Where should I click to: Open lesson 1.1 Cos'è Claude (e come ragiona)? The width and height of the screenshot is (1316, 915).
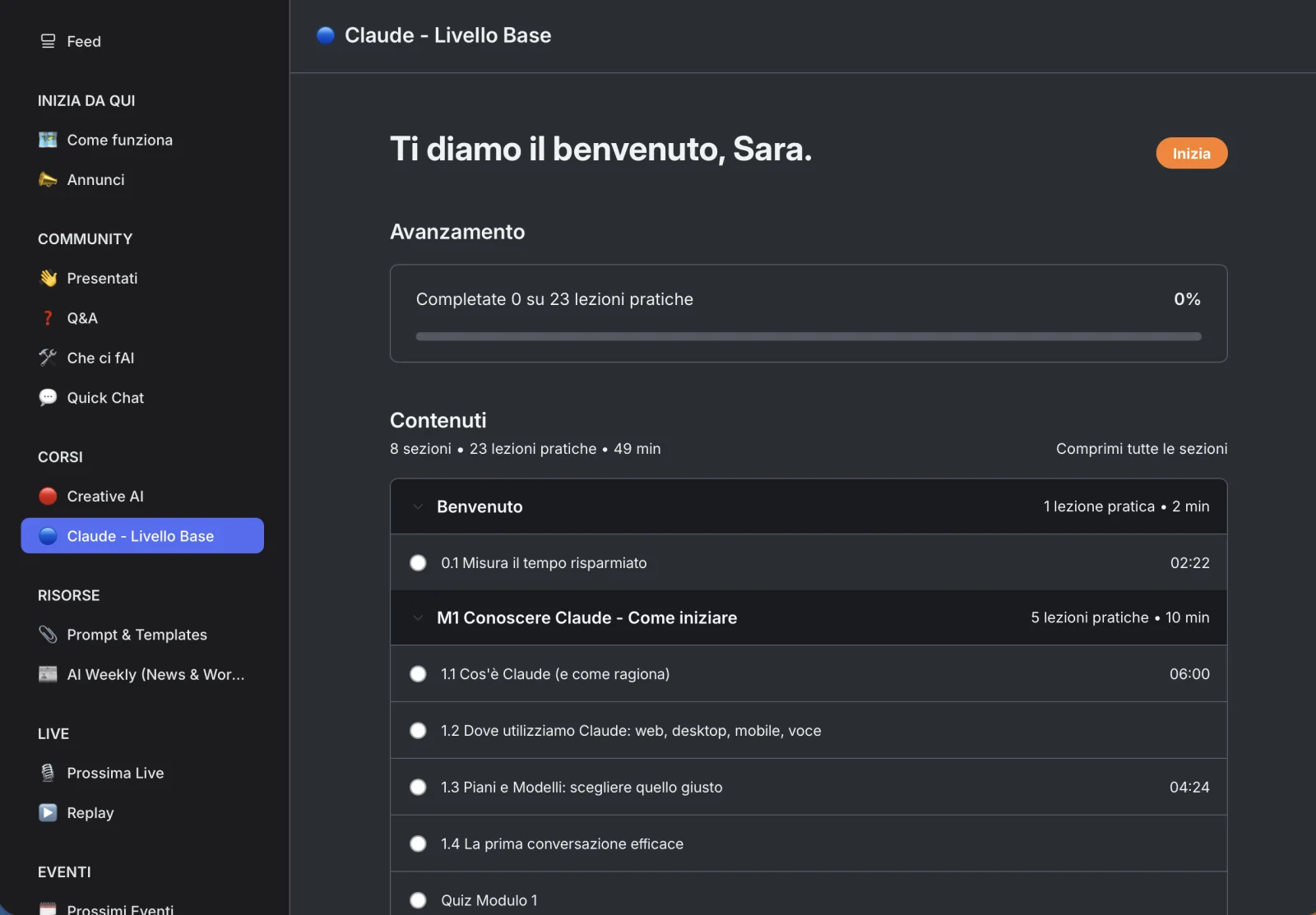(x=809, y=674)
